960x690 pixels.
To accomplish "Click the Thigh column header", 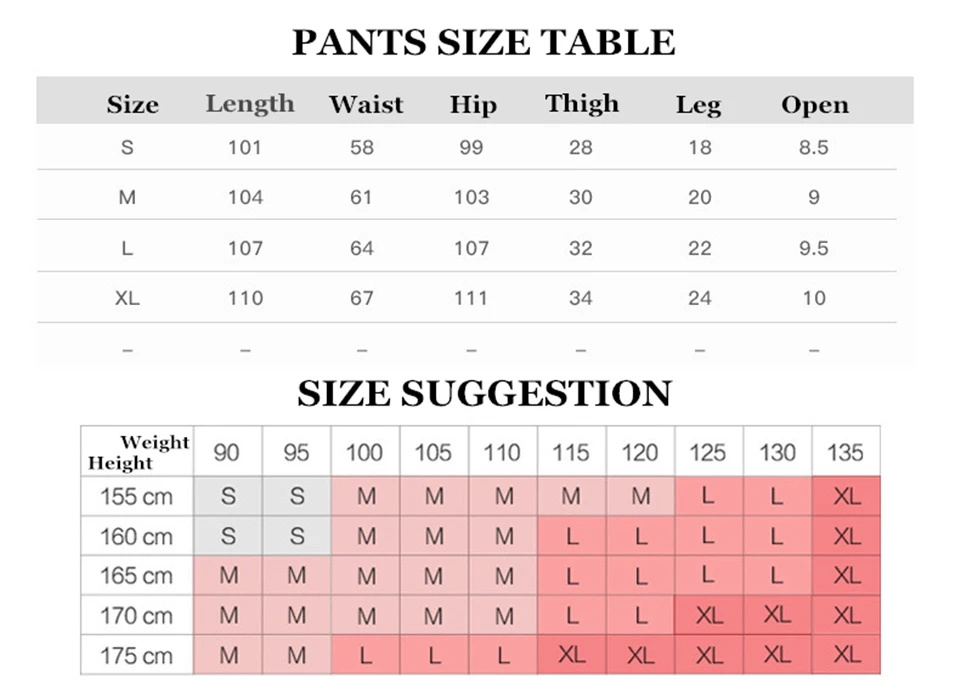I will pos(582,104).
